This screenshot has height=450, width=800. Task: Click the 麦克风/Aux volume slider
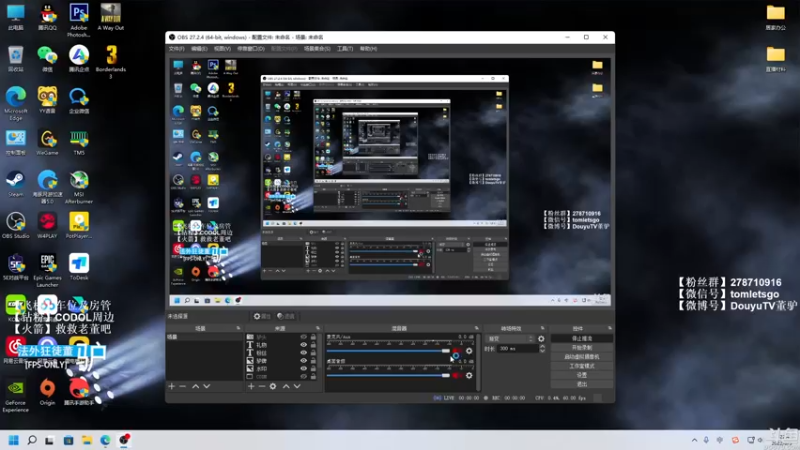pyautogui.click(x=388, y=351)
